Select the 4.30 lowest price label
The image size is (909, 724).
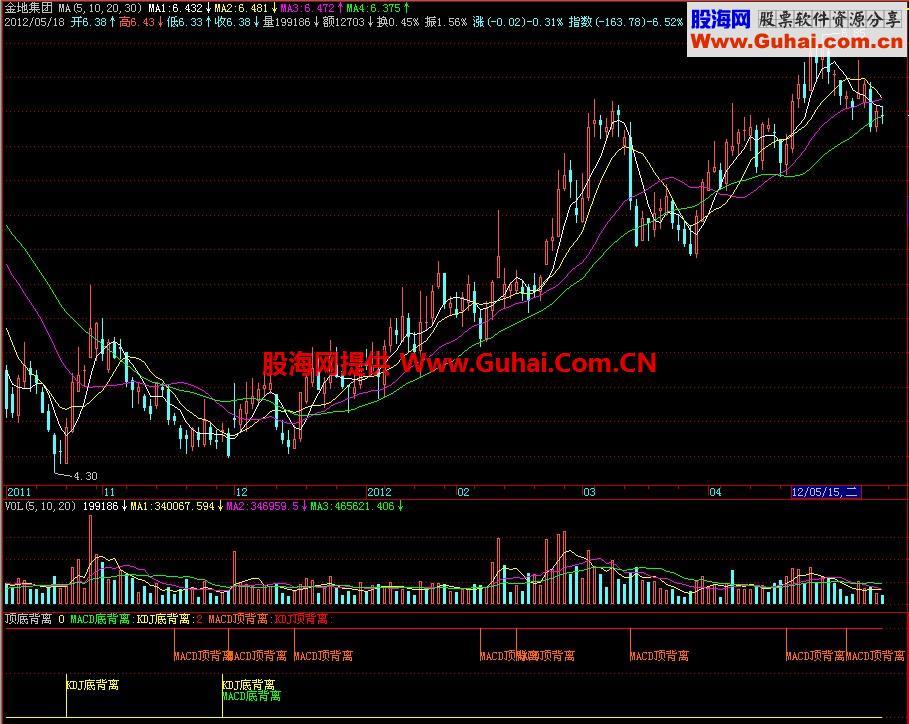pos(84,476)
